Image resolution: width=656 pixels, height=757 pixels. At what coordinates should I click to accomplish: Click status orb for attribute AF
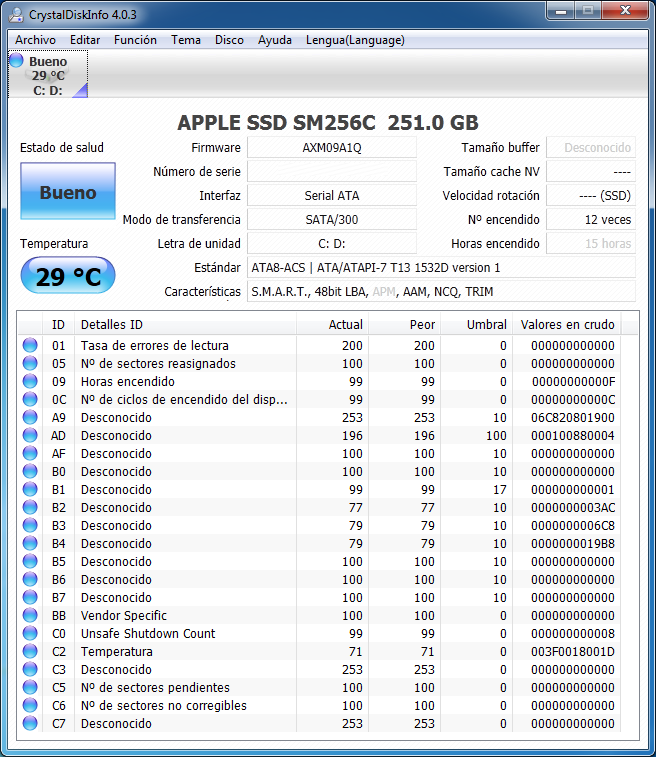(x=30, y=453)
